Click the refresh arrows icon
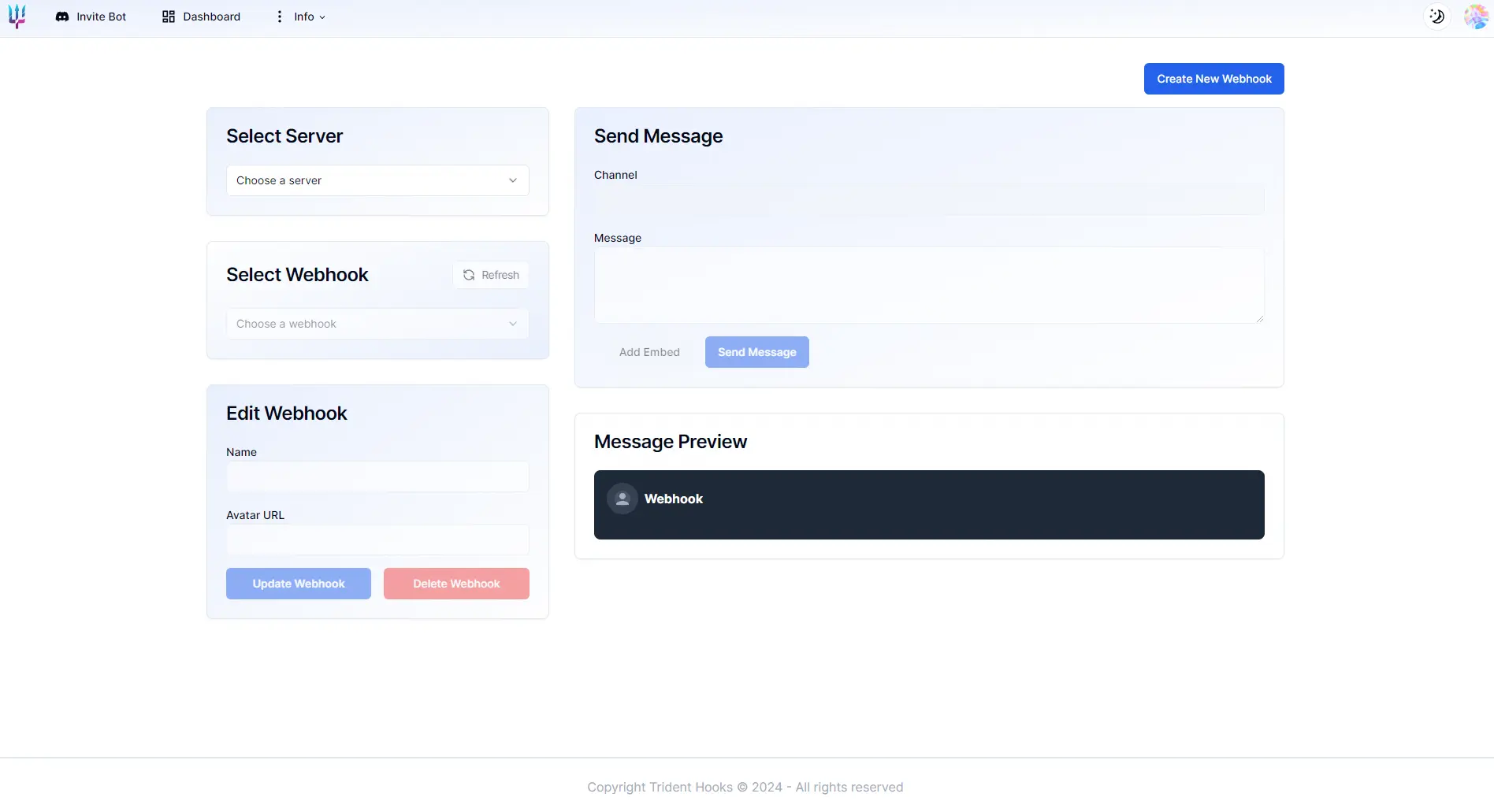Screen dimensions: 1494x812 tap(469, 275)
